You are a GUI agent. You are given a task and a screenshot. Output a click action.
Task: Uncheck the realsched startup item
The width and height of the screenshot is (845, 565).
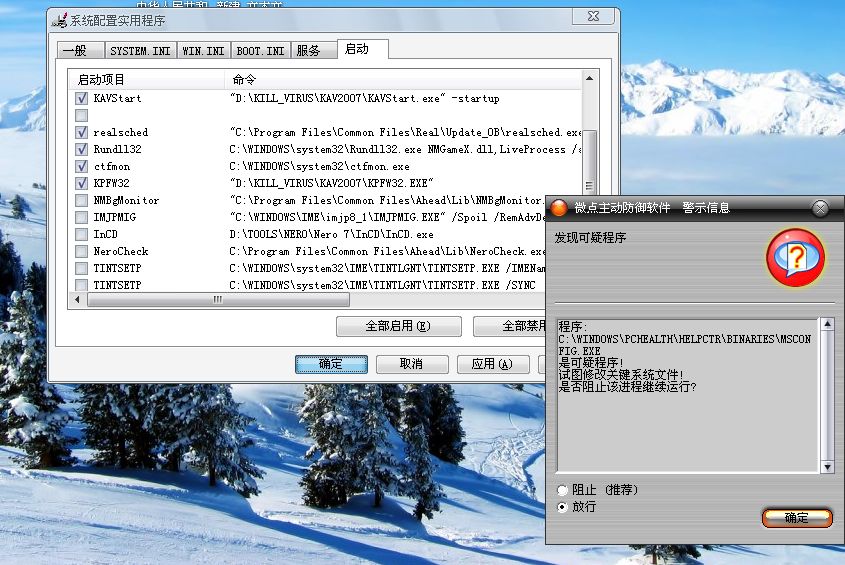pos(81,132)
